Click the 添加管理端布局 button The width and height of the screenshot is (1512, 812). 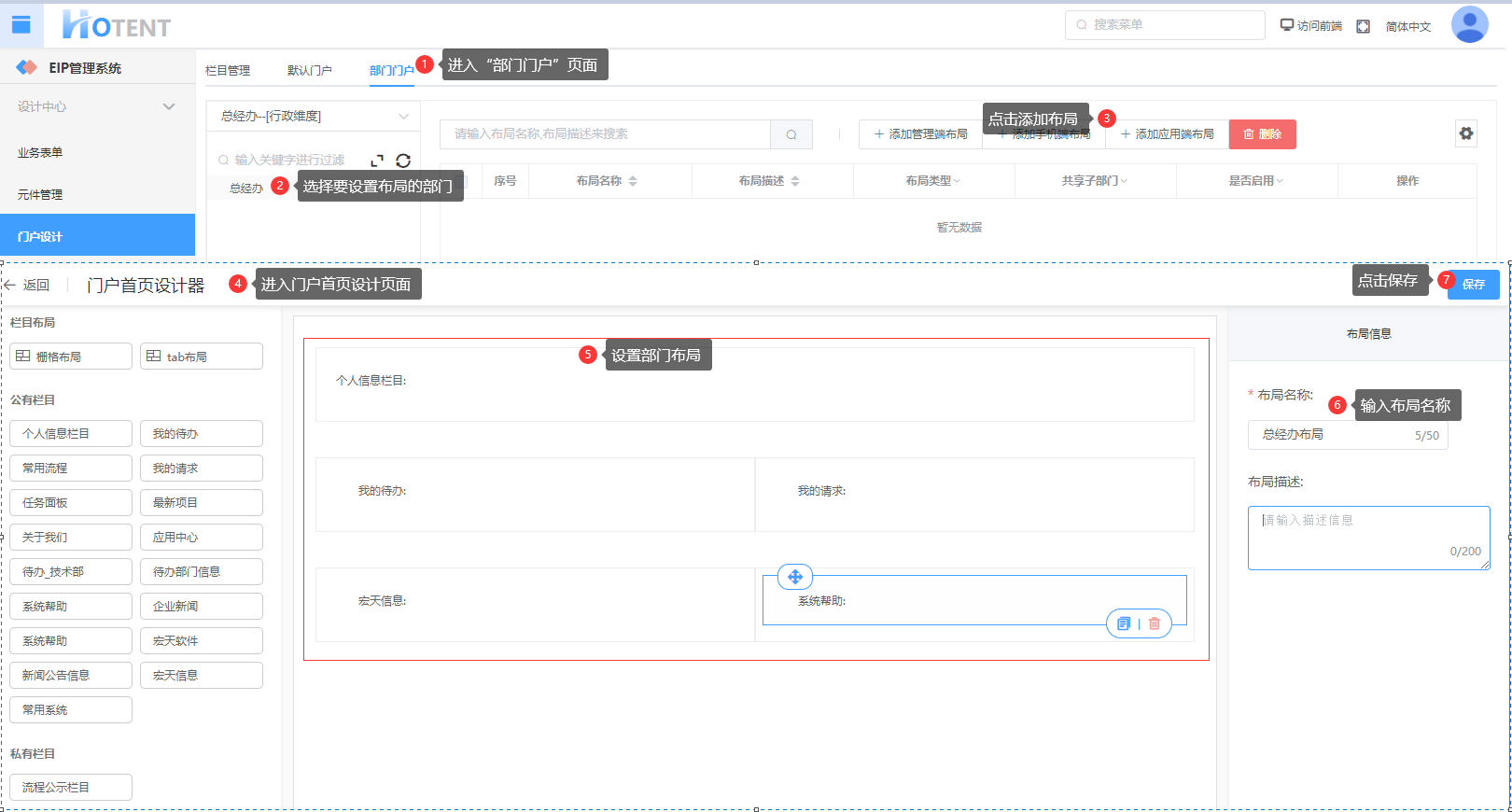pos(920,134)
